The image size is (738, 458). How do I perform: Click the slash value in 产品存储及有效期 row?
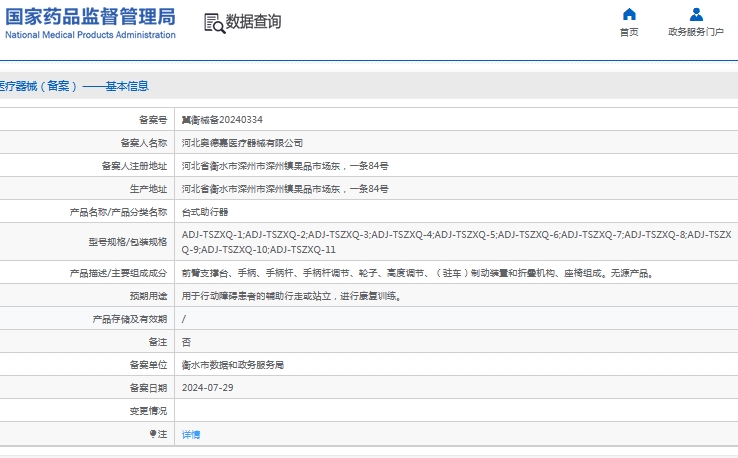click(184, 319)
